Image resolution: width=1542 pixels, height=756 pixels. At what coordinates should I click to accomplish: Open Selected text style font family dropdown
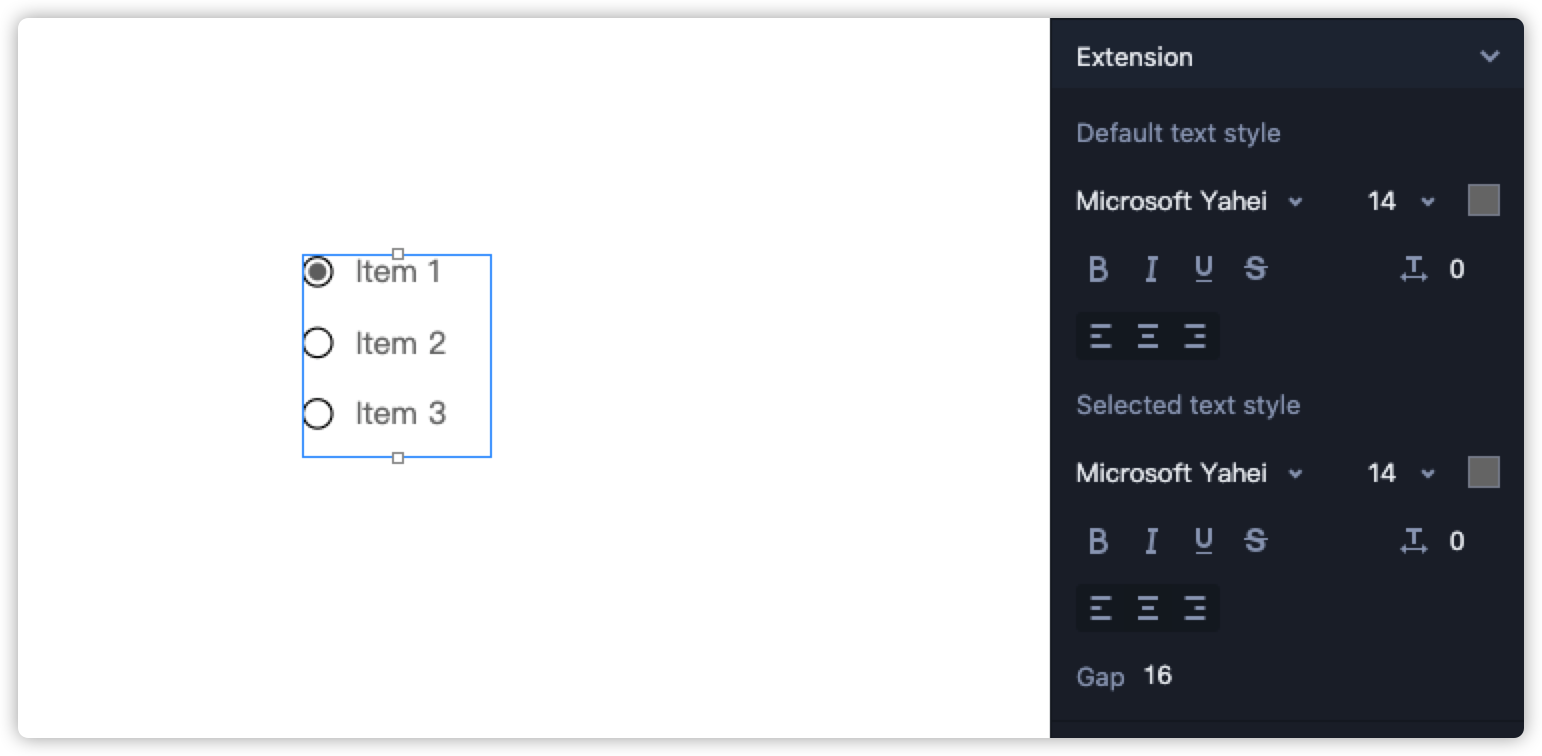click(x=1190, y=473)
